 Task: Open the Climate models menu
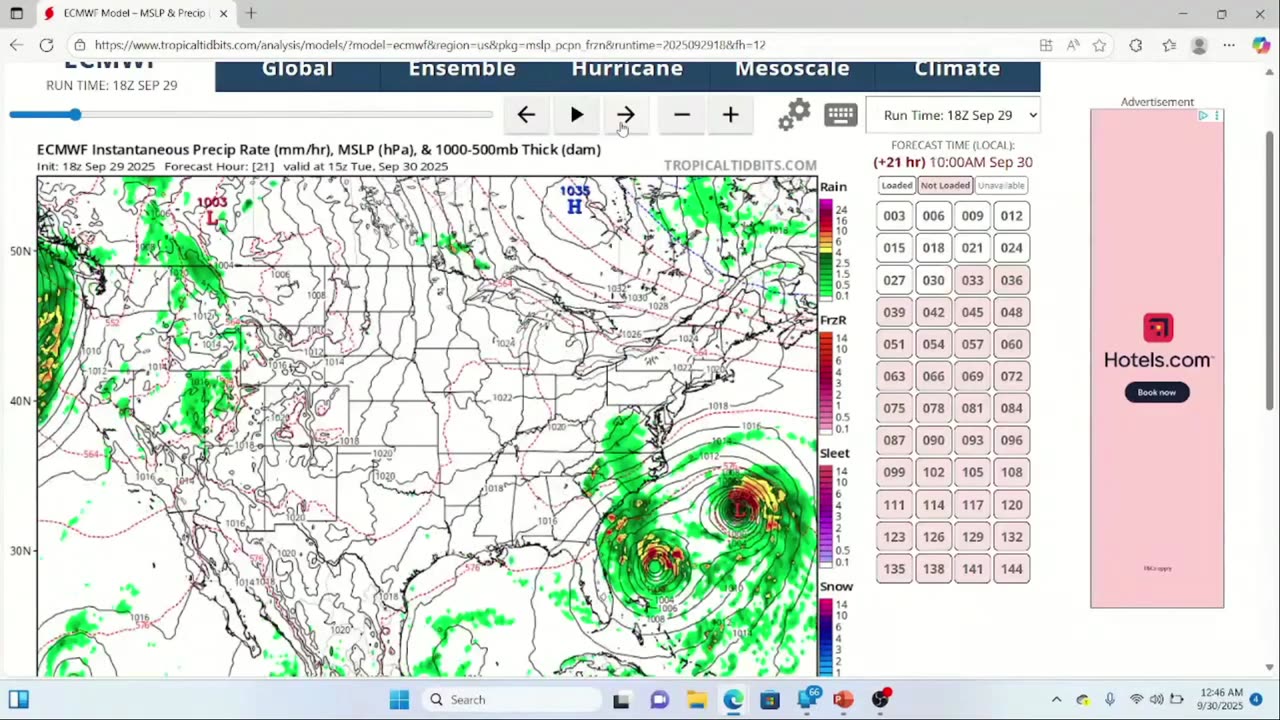(x=957, y=69)
